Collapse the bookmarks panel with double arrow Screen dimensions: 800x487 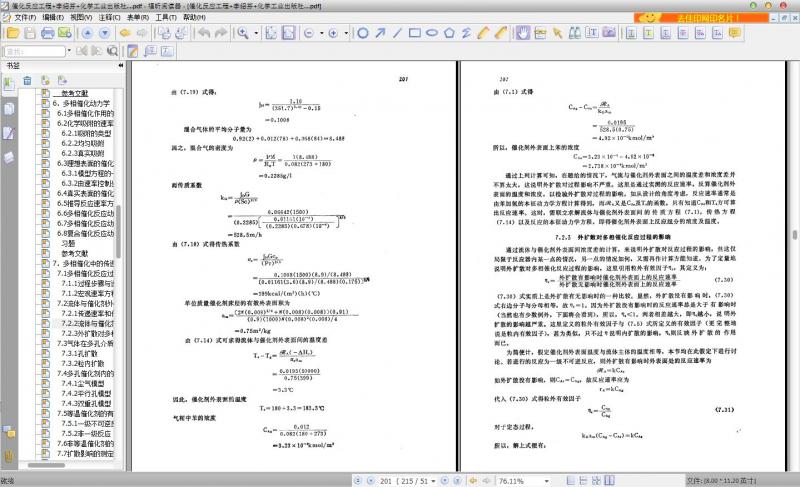click(x=121, y=65)
